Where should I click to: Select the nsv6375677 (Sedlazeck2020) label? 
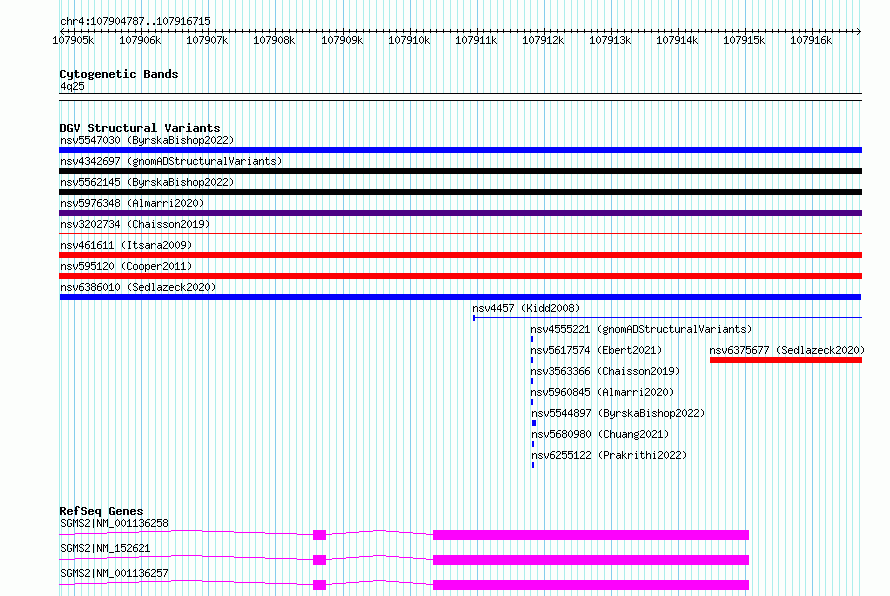click(787, 350)
